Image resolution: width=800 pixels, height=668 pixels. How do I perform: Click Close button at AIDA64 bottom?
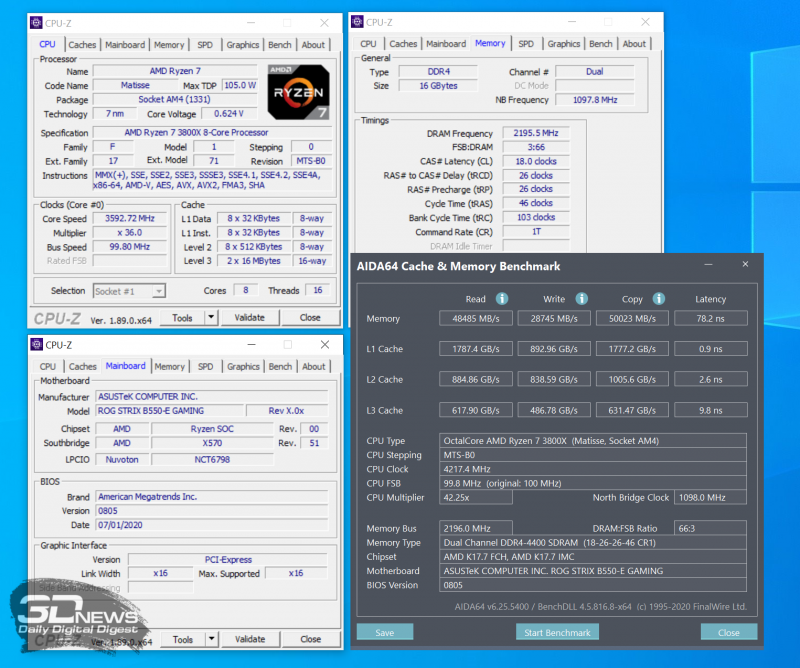pyautogui.click(x=729, y=632)
